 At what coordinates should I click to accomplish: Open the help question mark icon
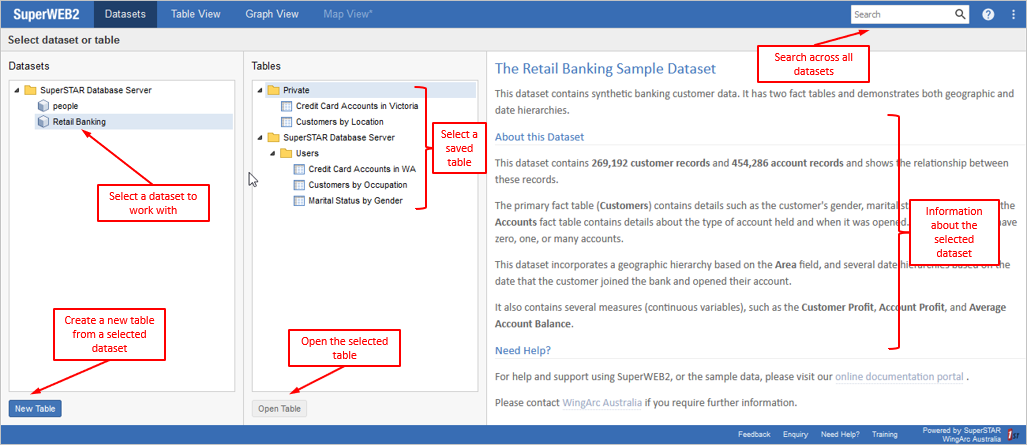[988, 15]
